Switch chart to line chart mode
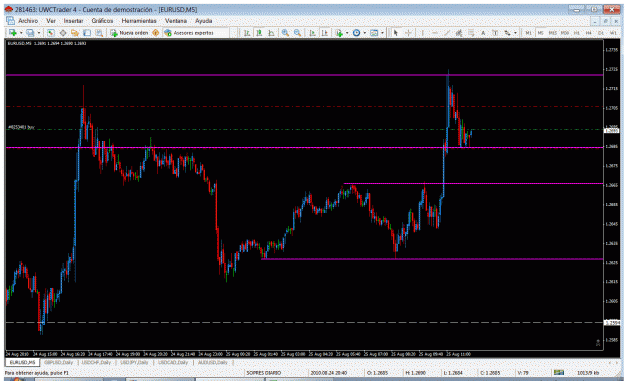The width and height of the screenshot is (625, 381). pyautogui.click(x=271, y=33)
